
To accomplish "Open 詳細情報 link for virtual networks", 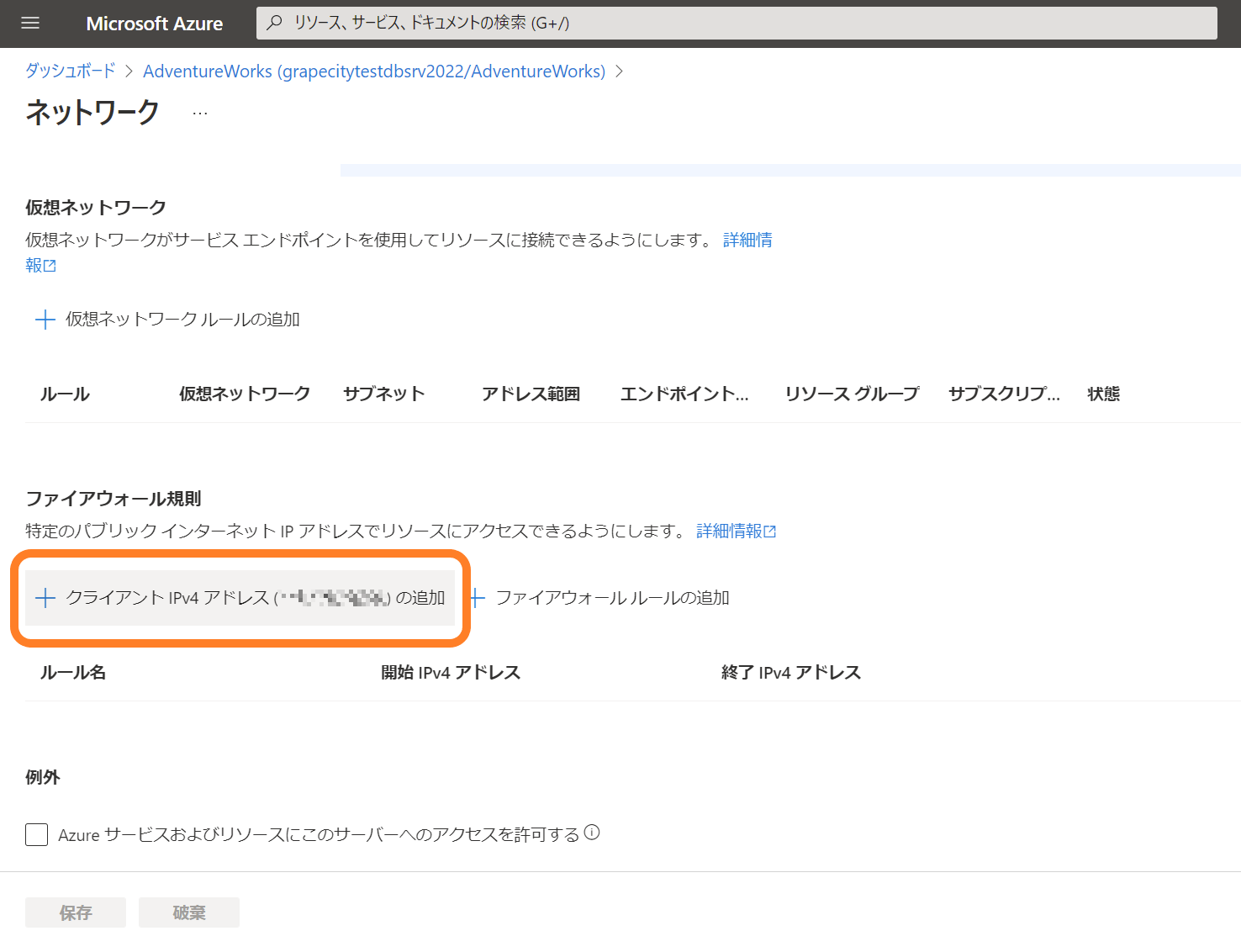I will coord(747,240).
